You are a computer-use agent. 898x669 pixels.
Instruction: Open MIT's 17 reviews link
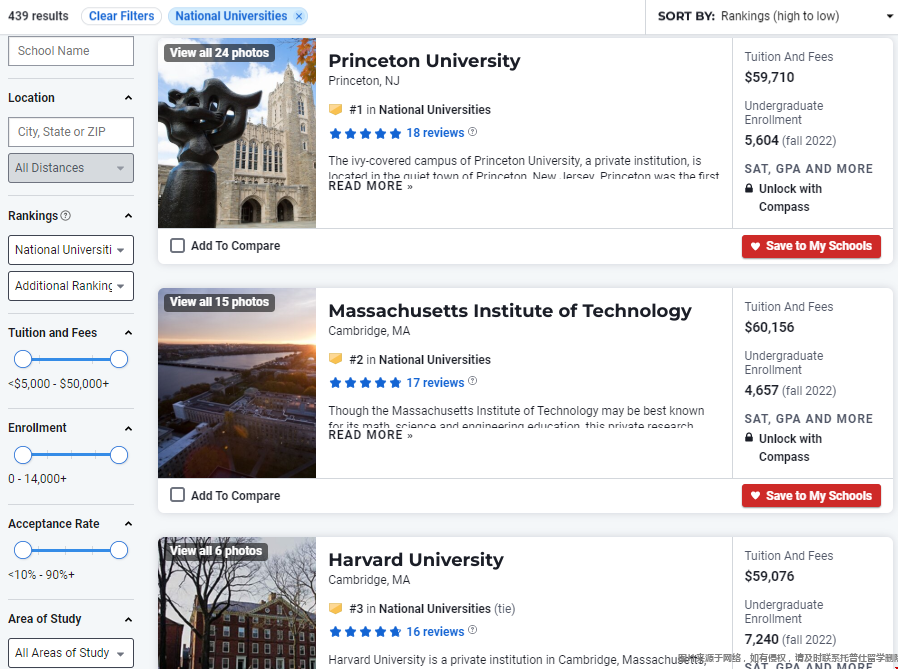pyautogui.click(x=435, y=383)
